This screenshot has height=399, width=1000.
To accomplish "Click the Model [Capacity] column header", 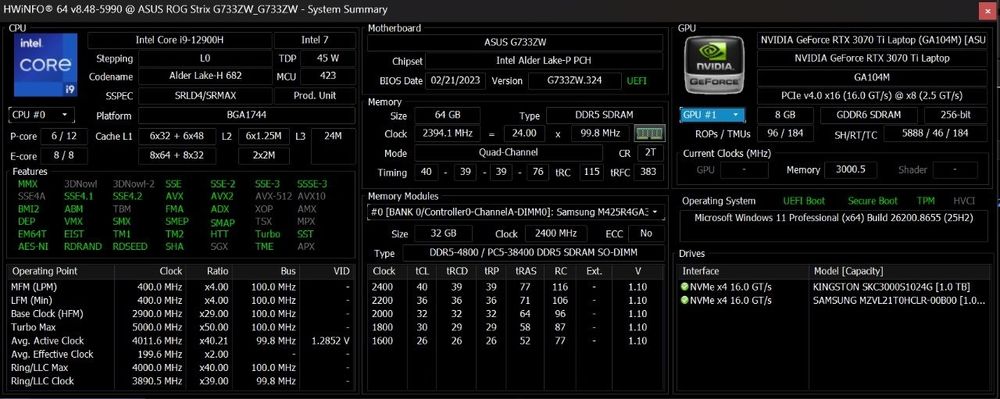I will click(x=899, y=271).
